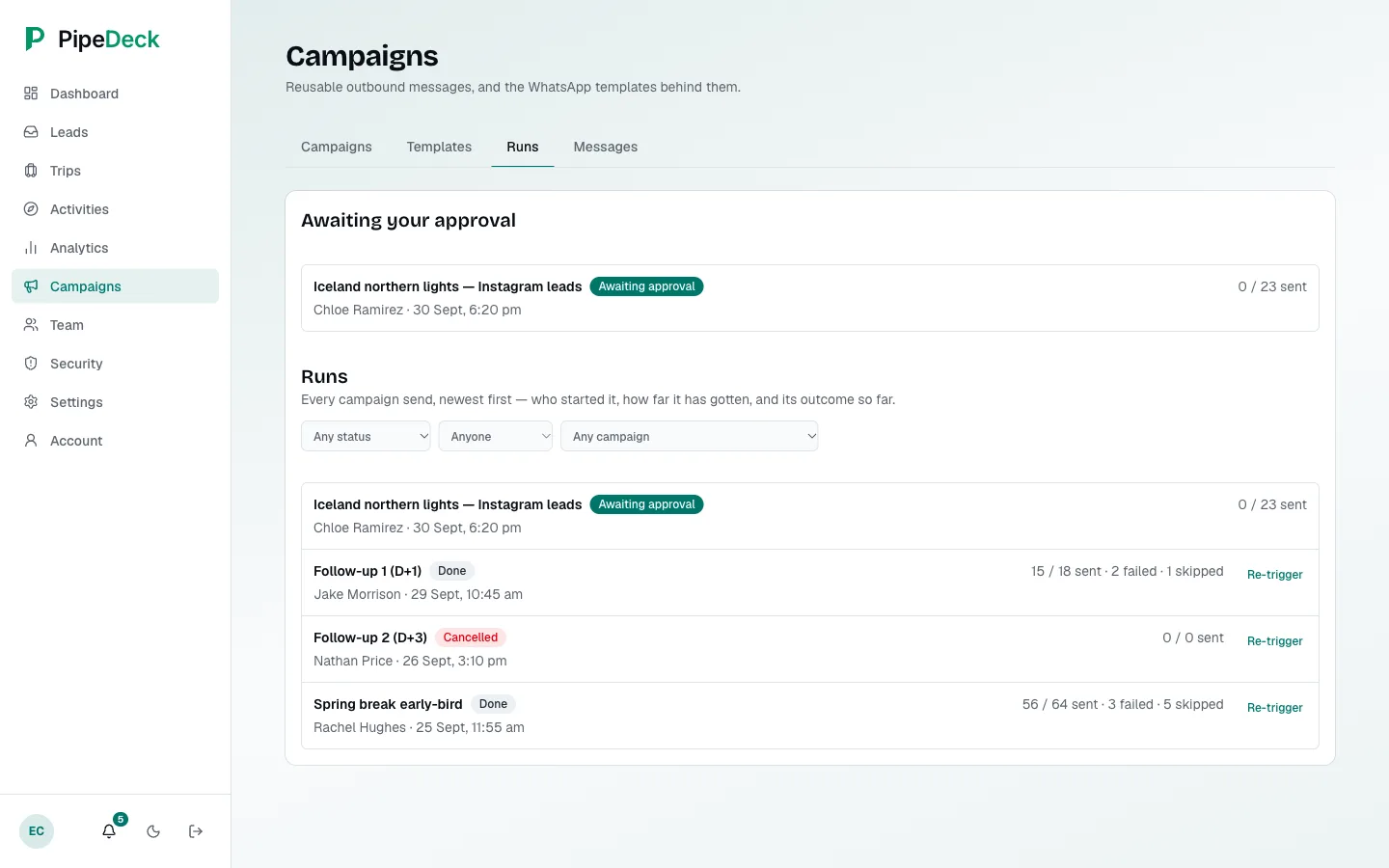
Task: Click the Campaigns megaphone icon
Action: coord(31,286)
